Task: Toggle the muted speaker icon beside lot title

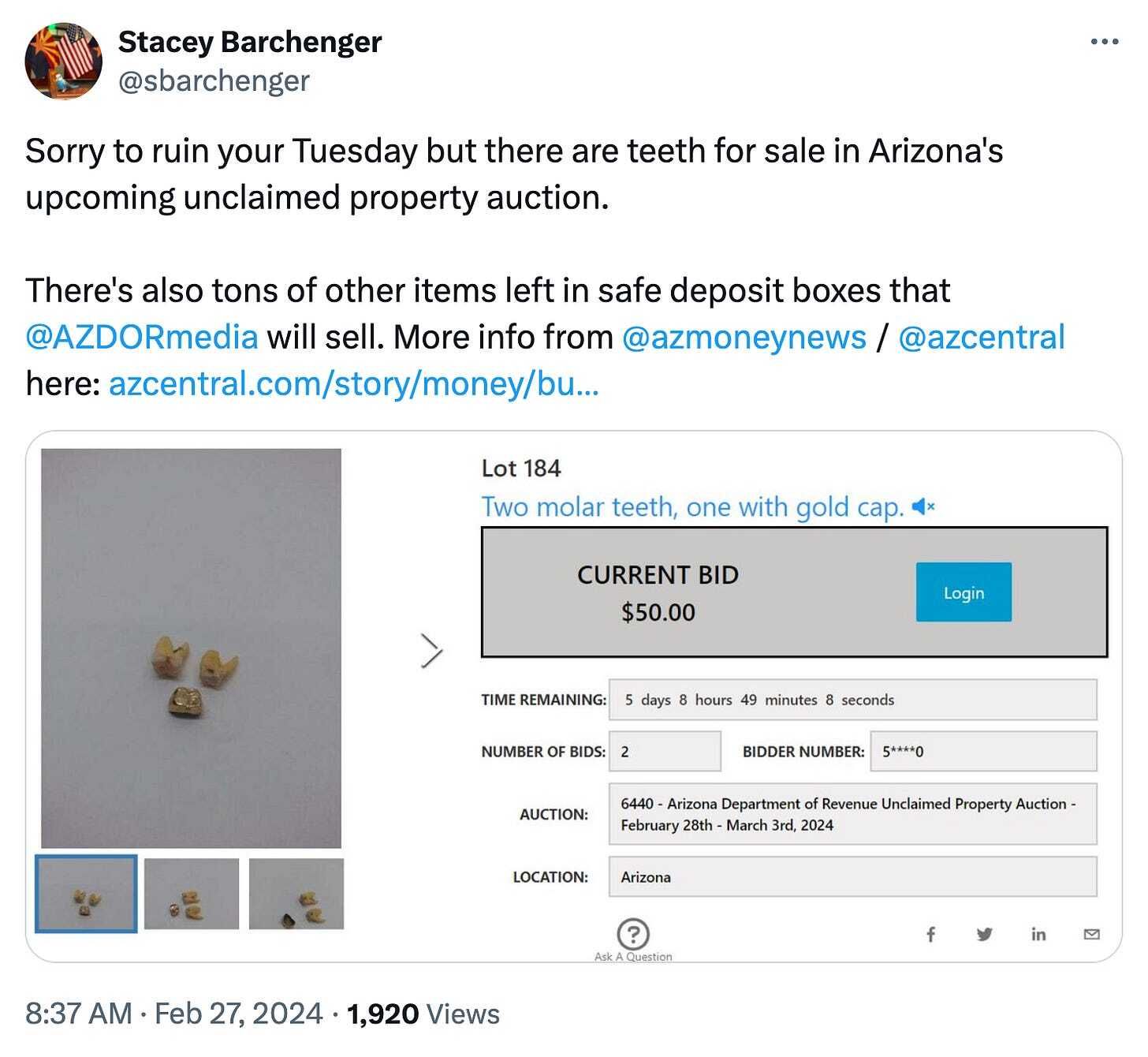Action: (x=922, y=506)
